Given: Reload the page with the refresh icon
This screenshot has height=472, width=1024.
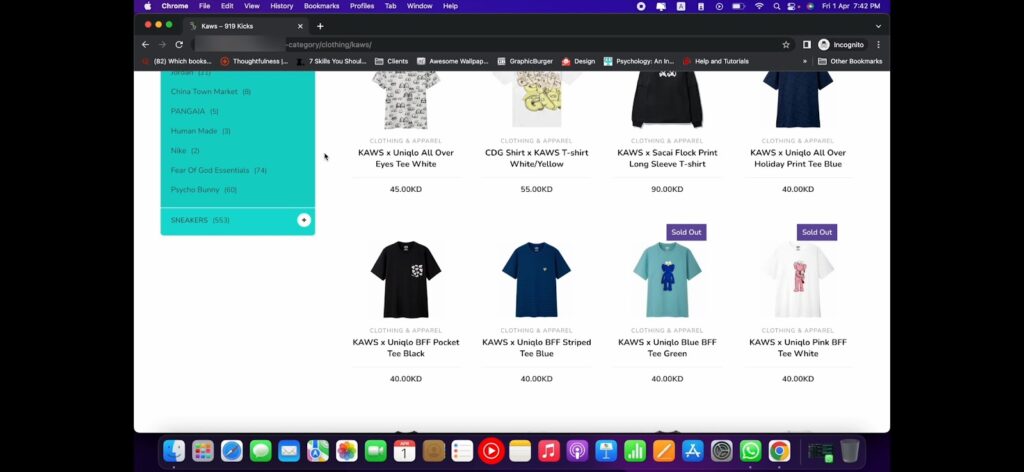Looking at the screenshot, I should coord(179,44).
